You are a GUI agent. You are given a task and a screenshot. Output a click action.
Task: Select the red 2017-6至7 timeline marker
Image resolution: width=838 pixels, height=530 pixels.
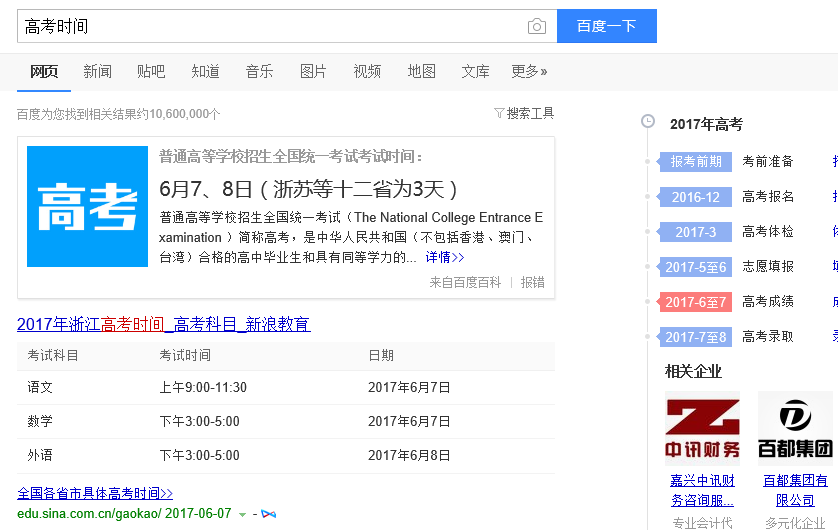[697, 302]
